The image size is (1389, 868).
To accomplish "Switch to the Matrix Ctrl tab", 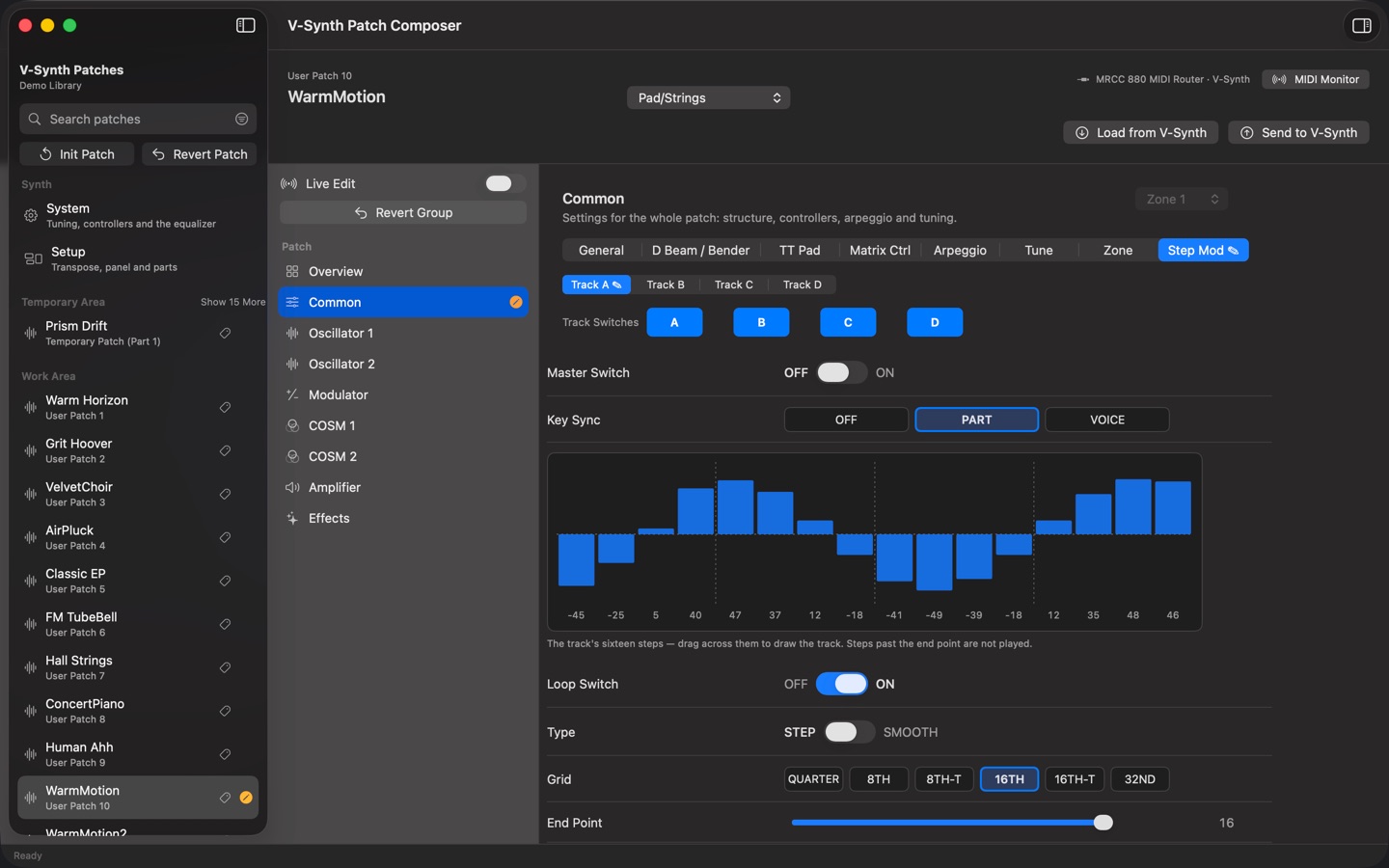I will pyautogui.click(x=880, y=250).
